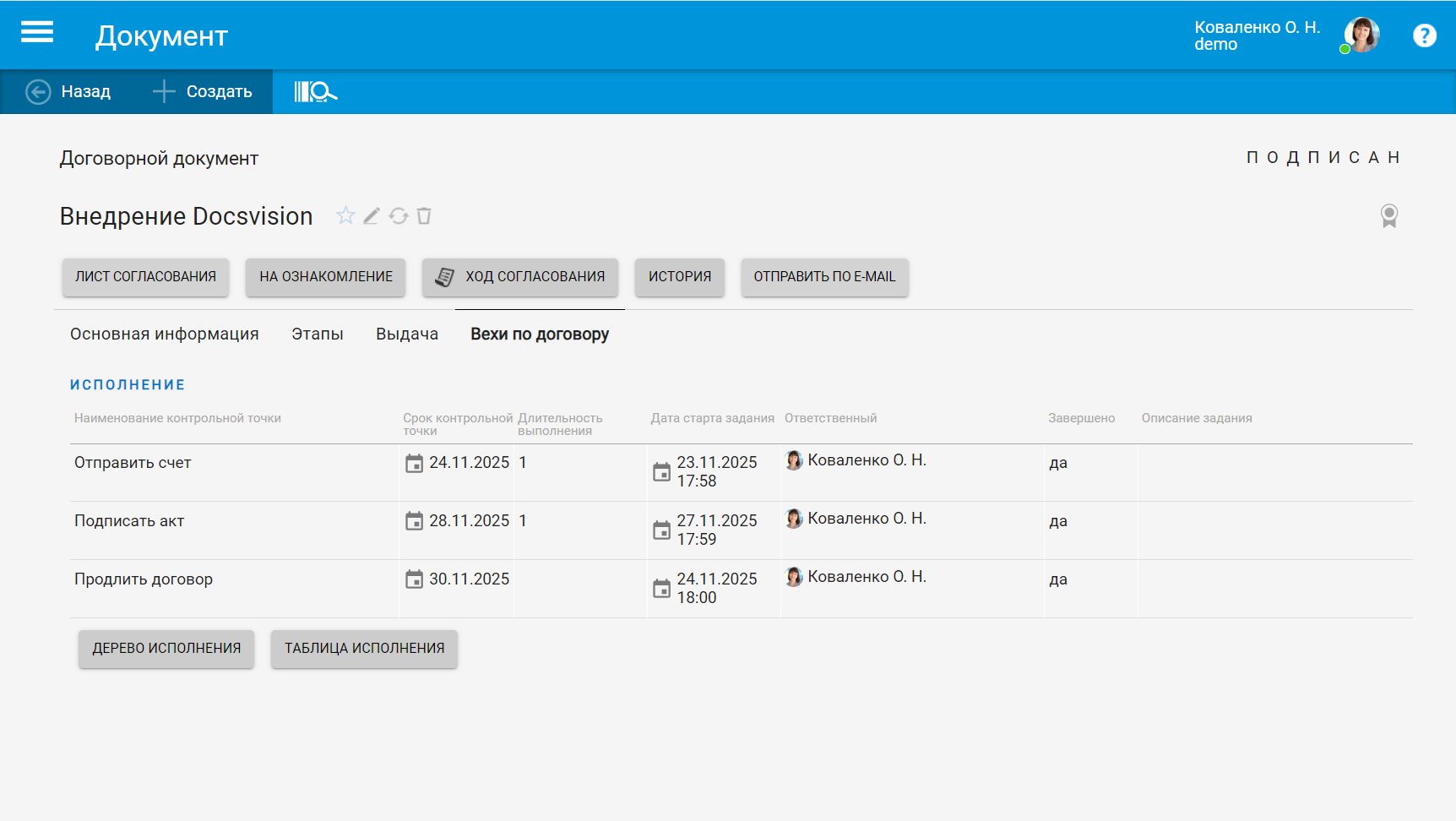Go back using the Назад button
Viewport: 1456px width, 821px height.
[69, 91]
